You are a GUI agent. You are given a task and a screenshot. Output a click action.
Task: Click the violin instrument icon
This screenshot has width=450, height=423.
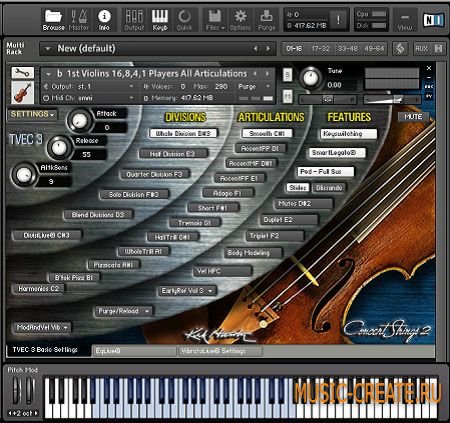[x=22, y=93]
